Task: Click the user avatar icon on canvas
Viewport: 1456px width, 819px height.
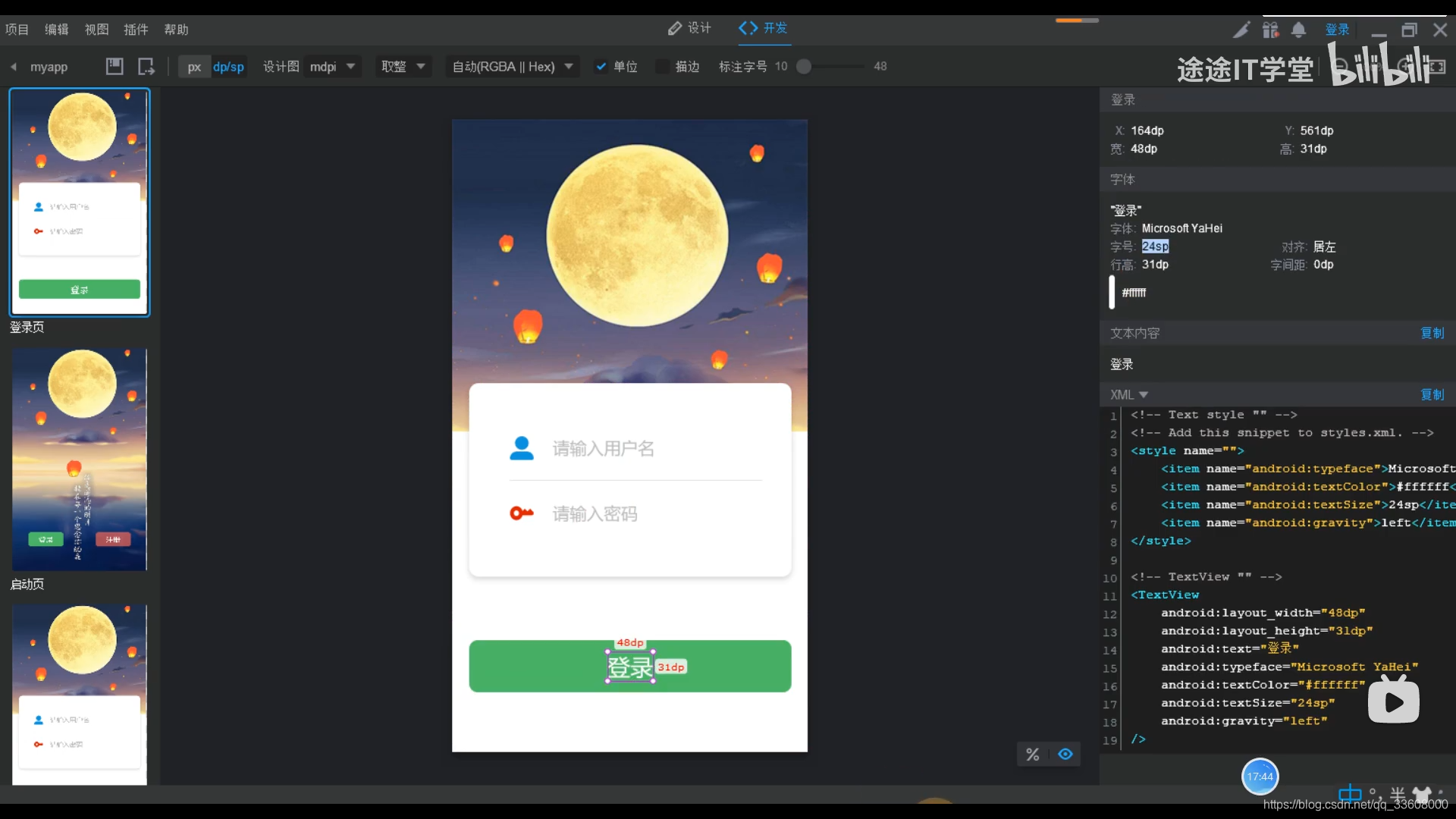Action: pos(522,448)
